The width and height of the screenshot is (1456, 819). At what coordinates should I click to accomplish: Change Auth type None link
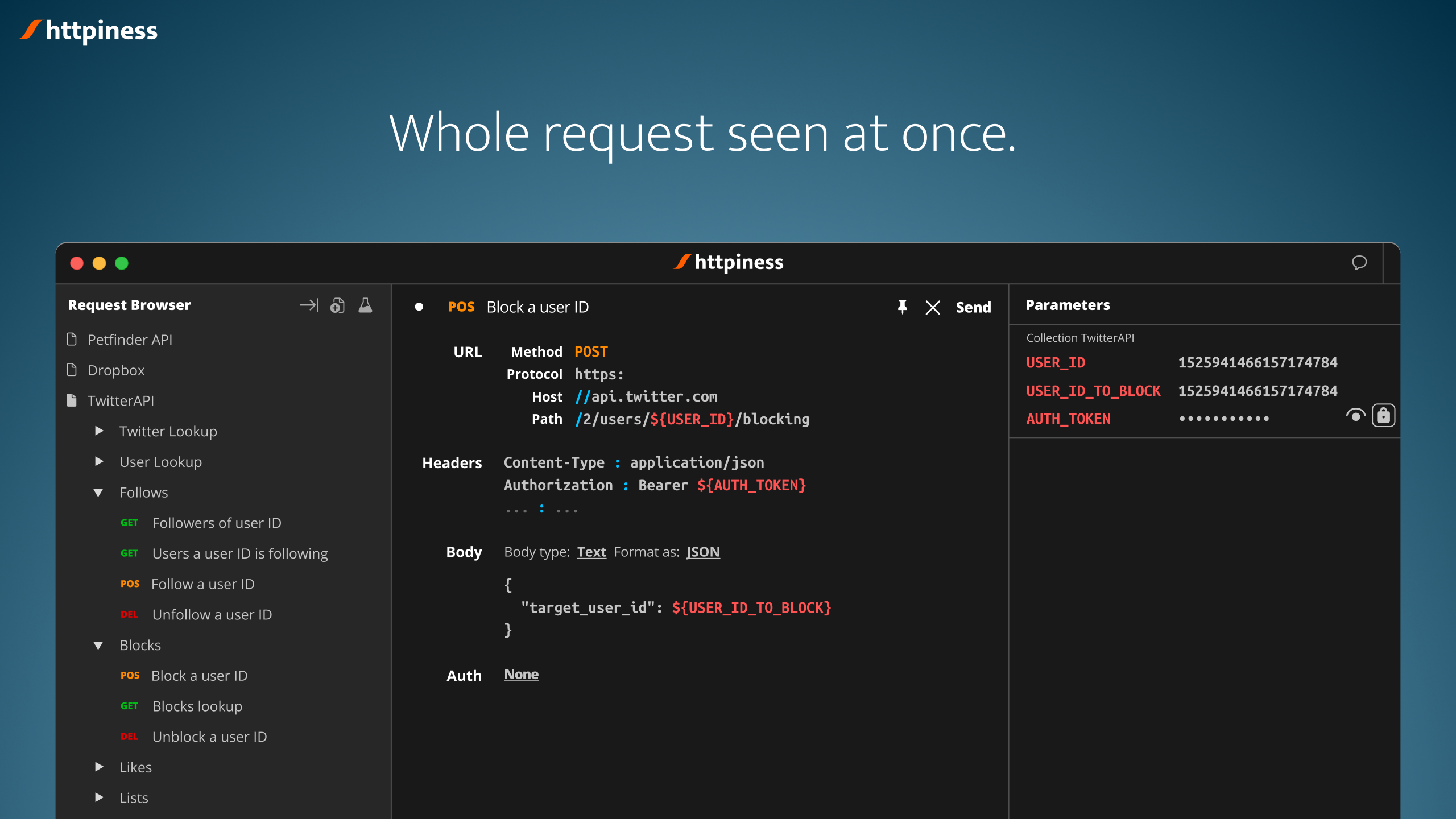click(x=521, y=675)
